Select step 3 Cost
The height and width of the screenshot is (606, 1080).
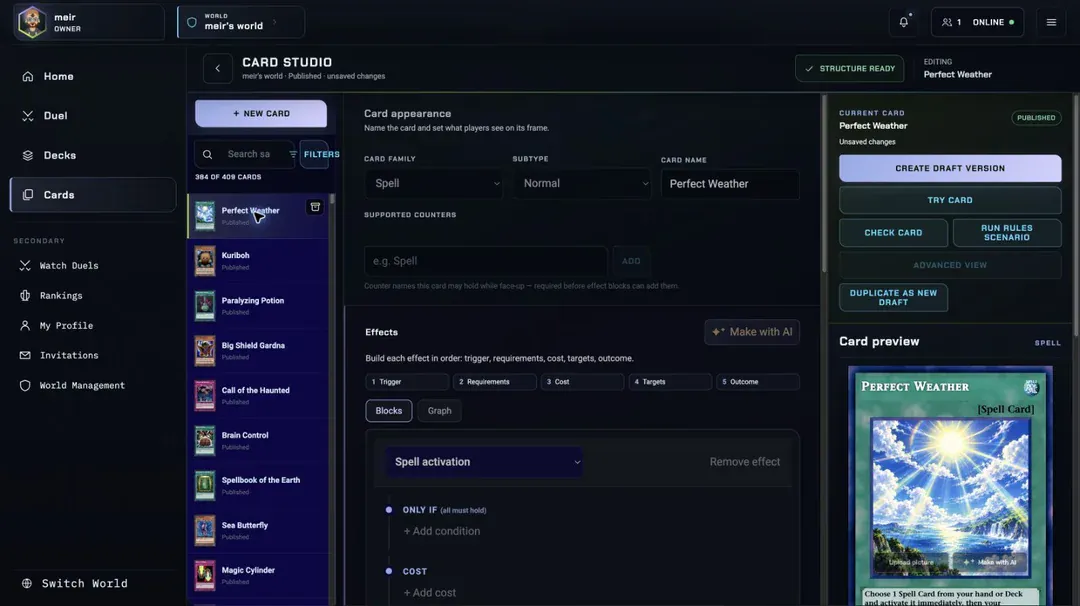582,382
